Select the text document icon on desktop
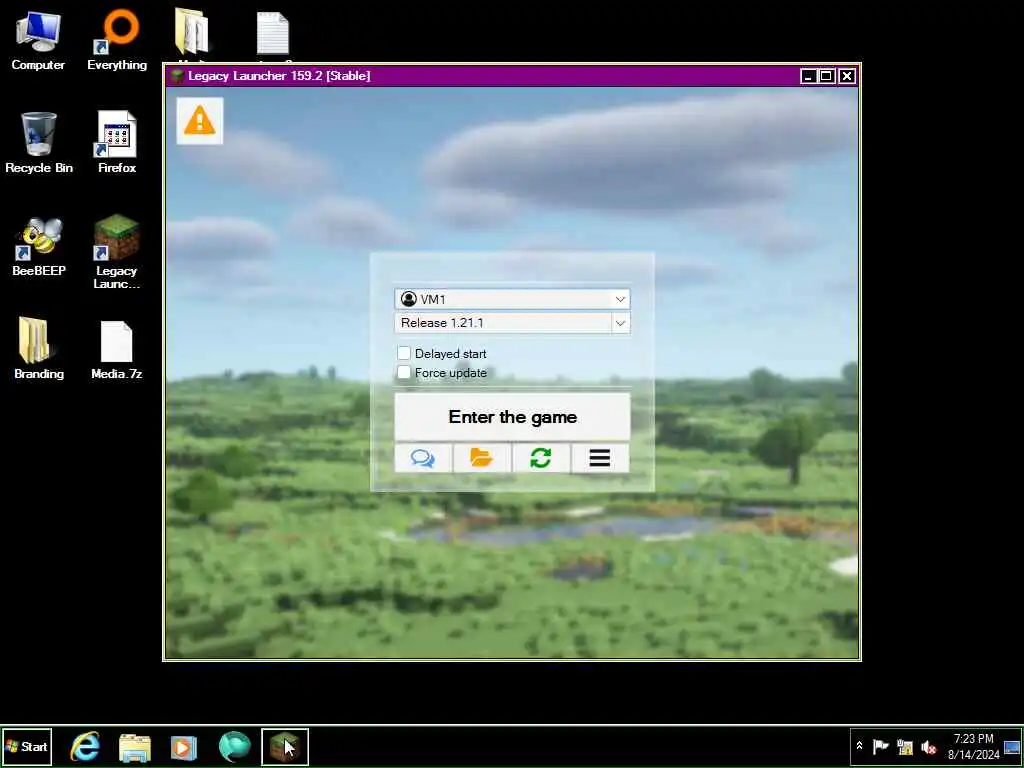Screen dimensions: 1024x768 click(x=273, y=34)
